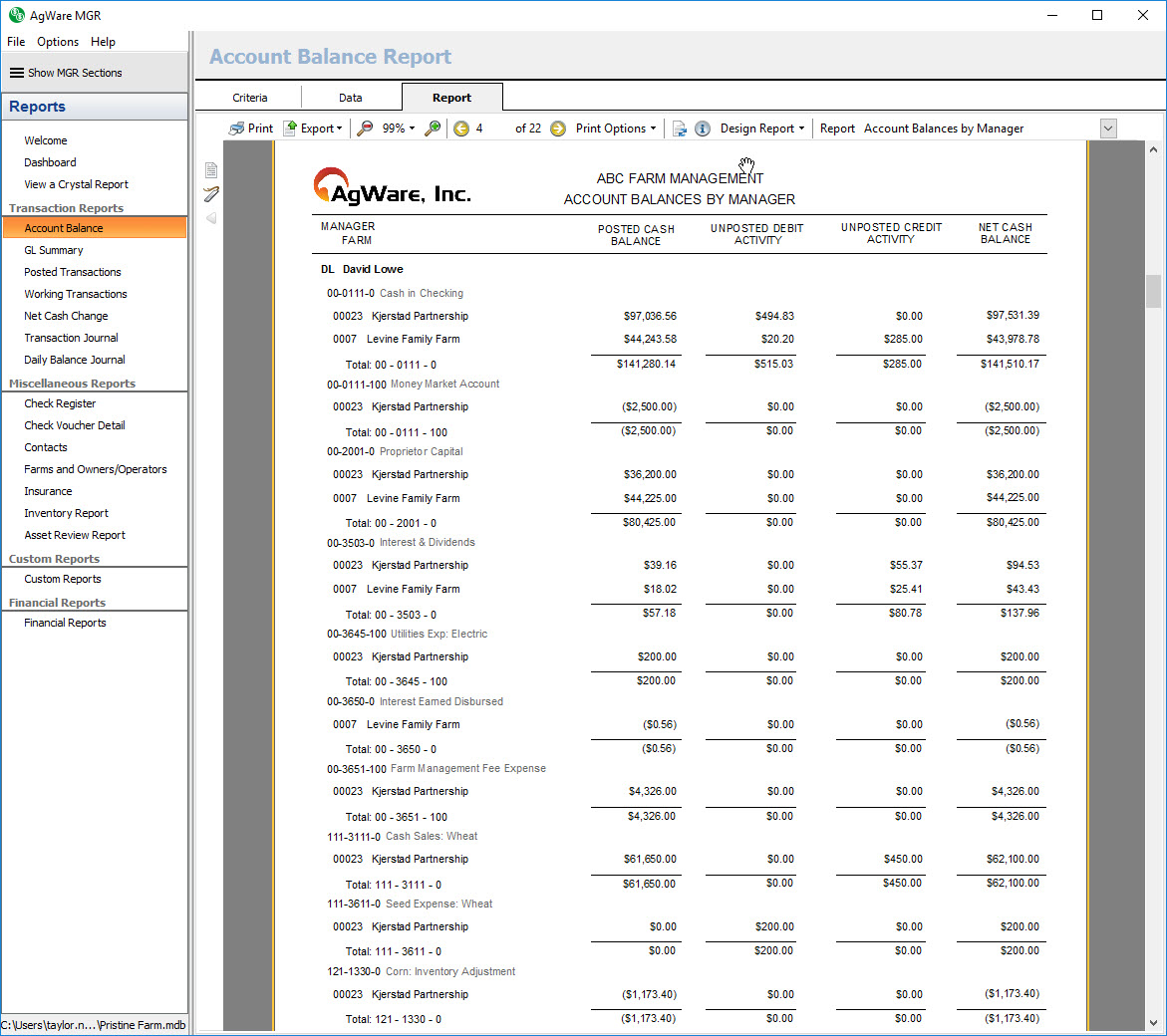
Task: Open the Design Report dropdown
Action: click(761, 129)
